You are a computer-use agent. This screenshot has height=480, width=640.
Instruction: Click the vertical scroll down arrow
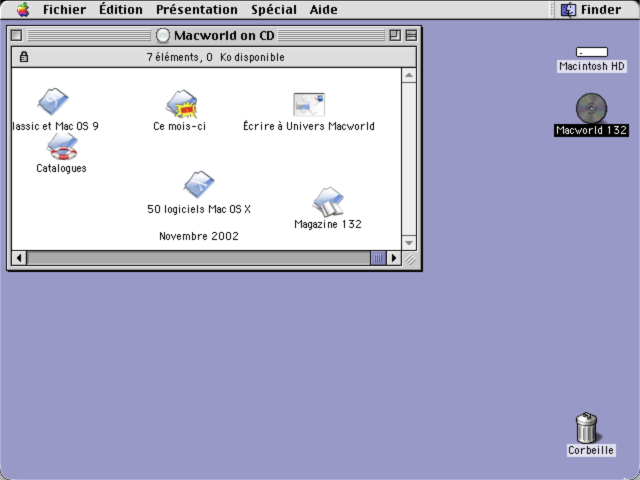(409, 243)
